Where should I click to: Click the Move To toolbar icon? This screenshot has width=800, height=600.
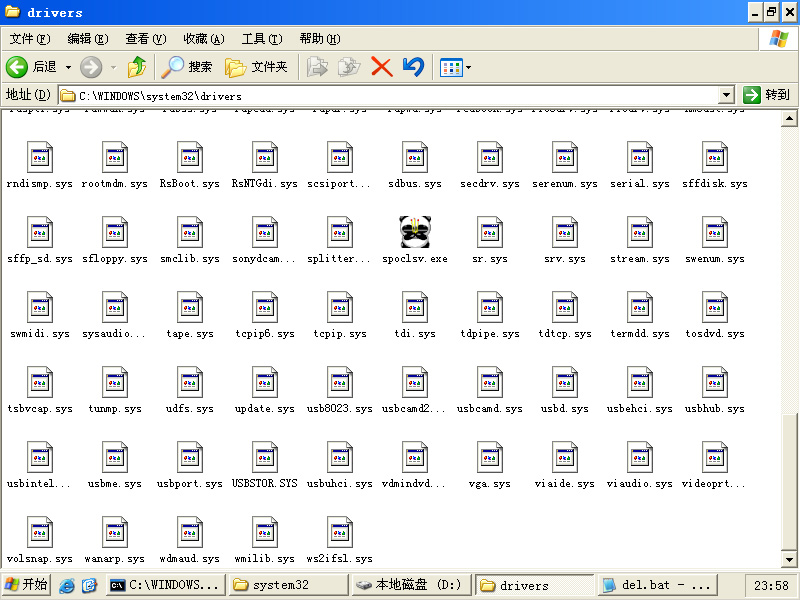tap(317, 67)
